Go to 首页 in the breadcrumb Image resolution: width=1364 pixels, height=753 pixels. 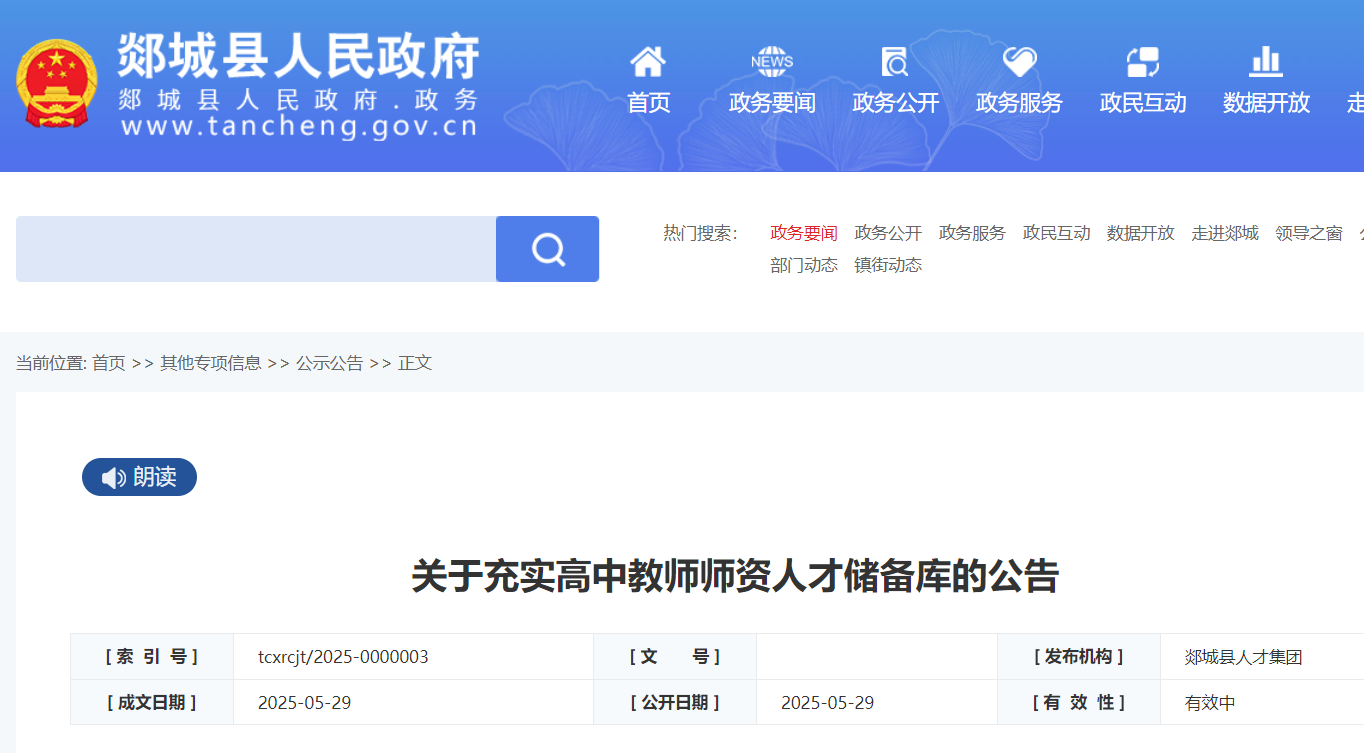[109, 363]
